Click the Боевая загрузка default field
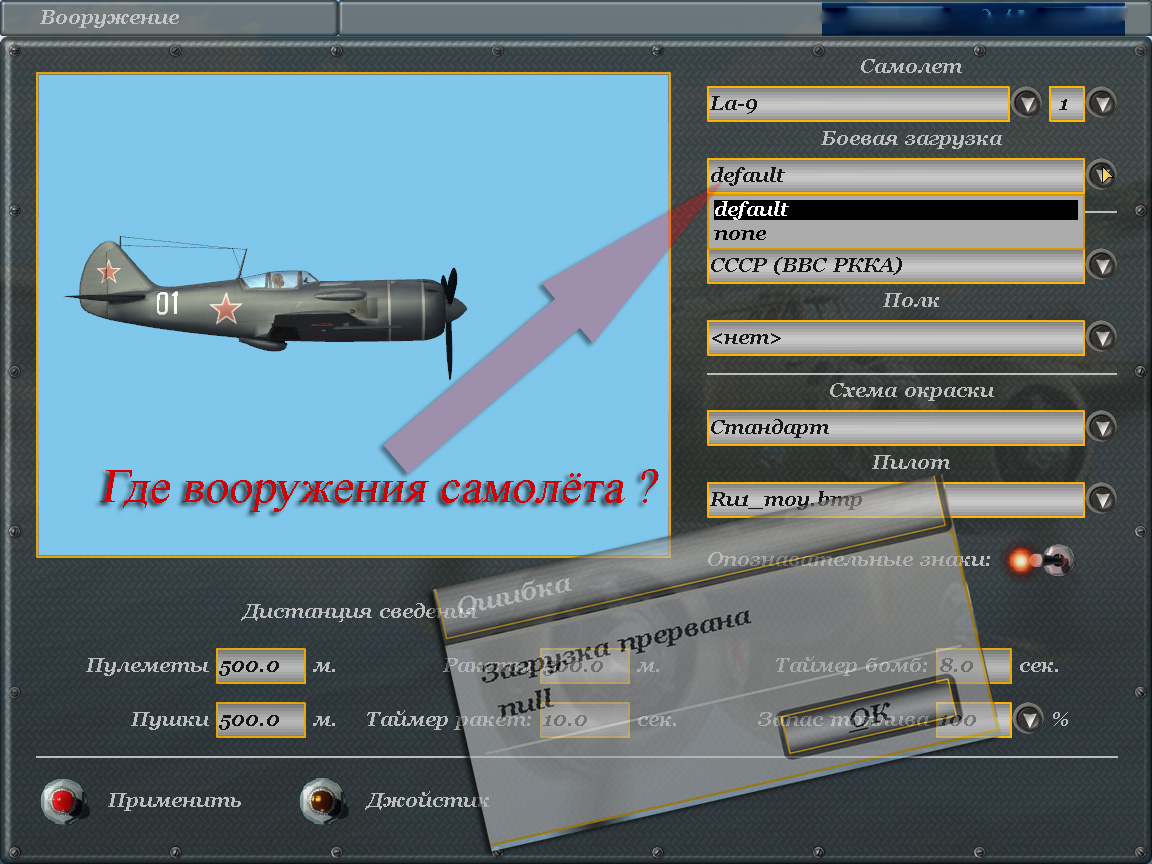The height and width of the screenshot is (864, 1152). (x=896, y=176)
